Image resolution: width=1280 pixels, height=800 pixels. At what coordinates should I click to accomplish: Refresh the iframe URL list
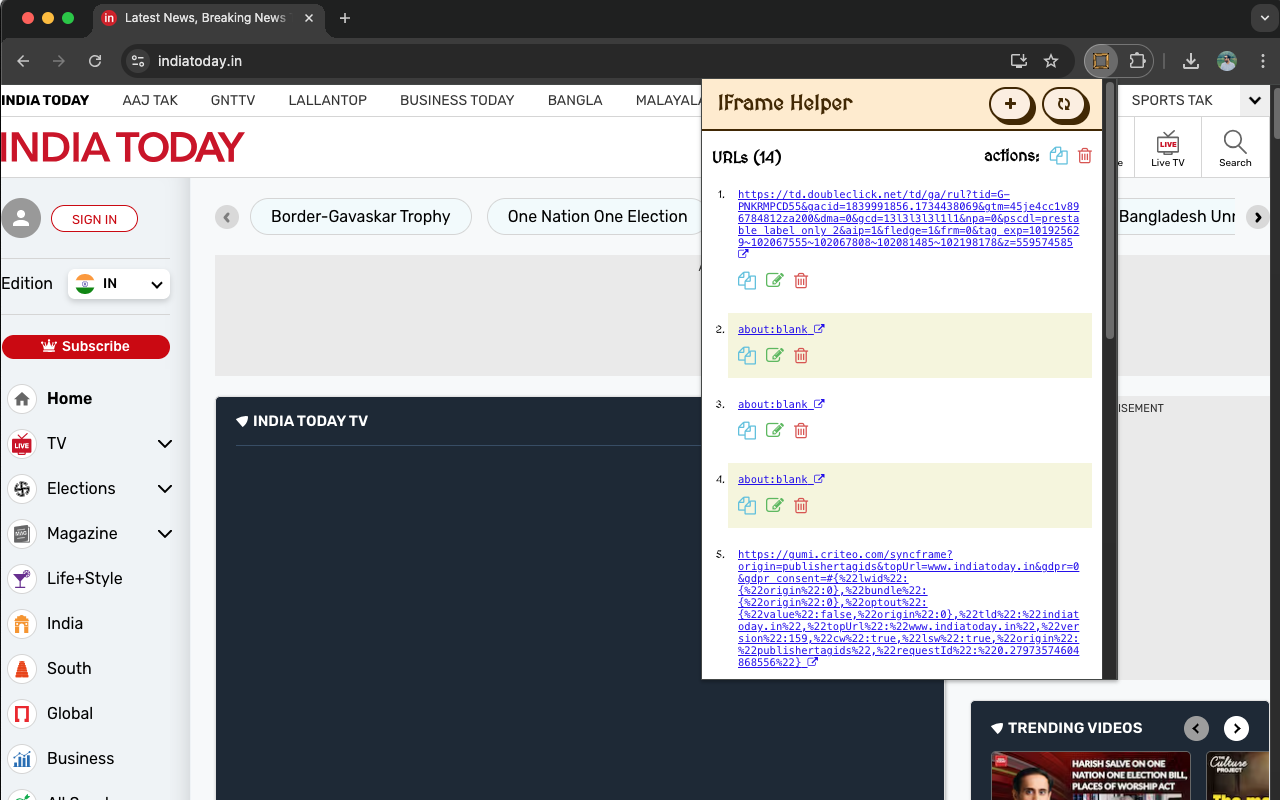coord(1065,104)
